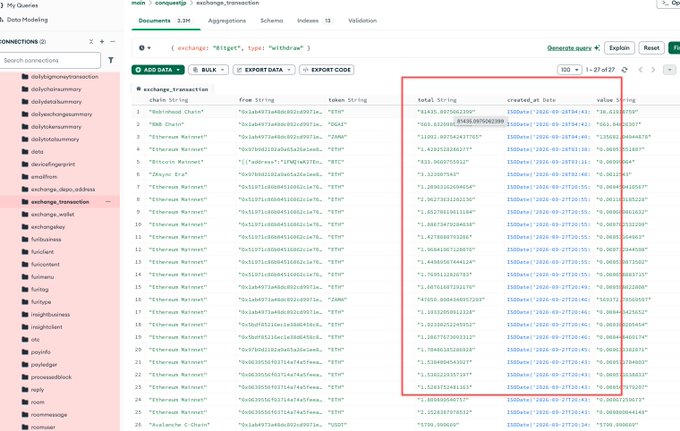This screenshot has height=431, width=680.
Task: Refresh the document results list
Action: coord(624,70)
